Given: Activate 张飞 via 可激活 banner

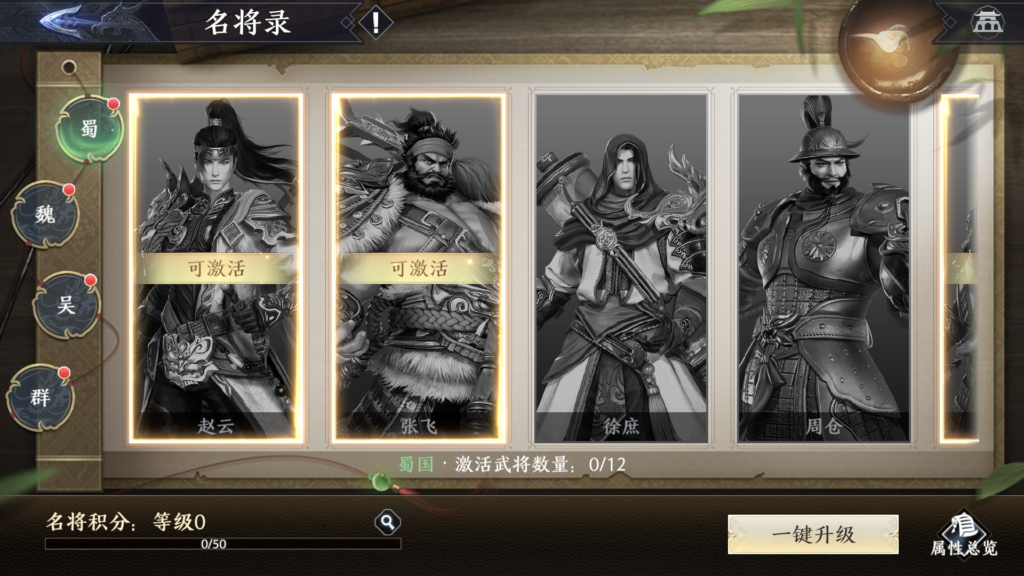Looking at the screenshot, I should (x=419, y=268).
